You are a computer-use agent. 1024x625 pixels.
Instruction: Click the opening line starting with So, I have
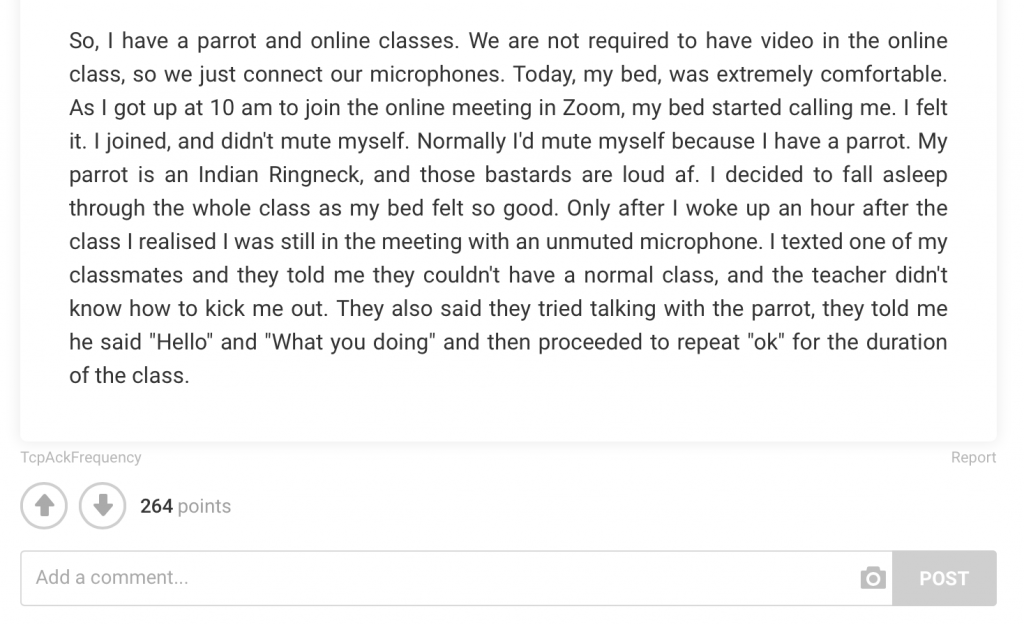click(x=508, y=40)
